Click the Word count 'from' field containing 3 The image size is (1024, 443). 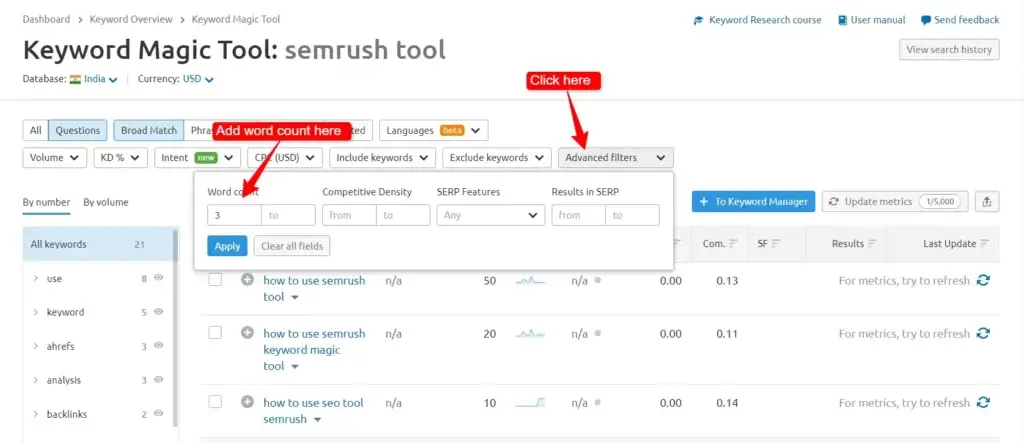point(234,215)
